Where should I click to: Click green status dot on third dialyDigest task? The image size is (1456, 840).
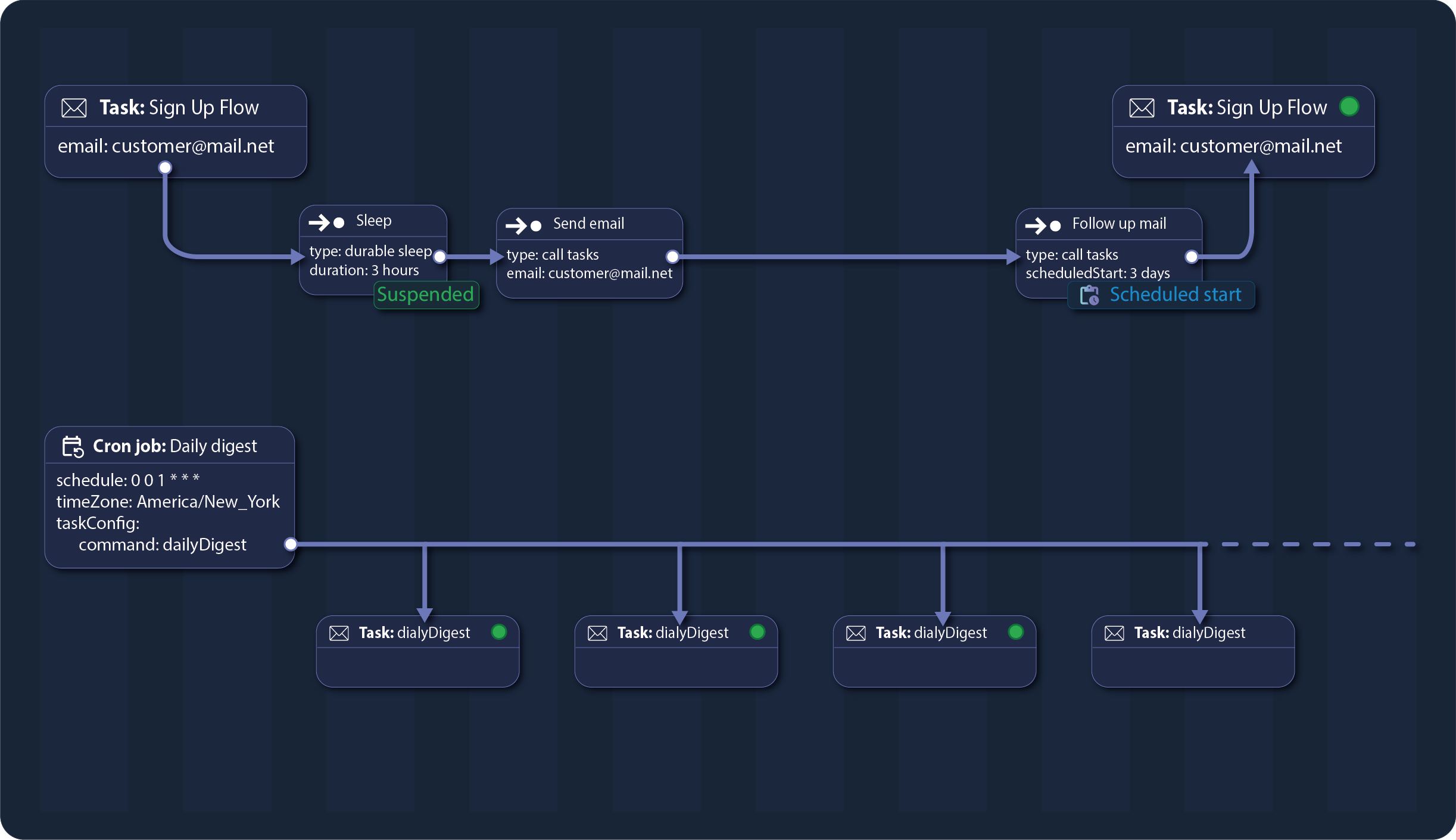pos(1016,631)
